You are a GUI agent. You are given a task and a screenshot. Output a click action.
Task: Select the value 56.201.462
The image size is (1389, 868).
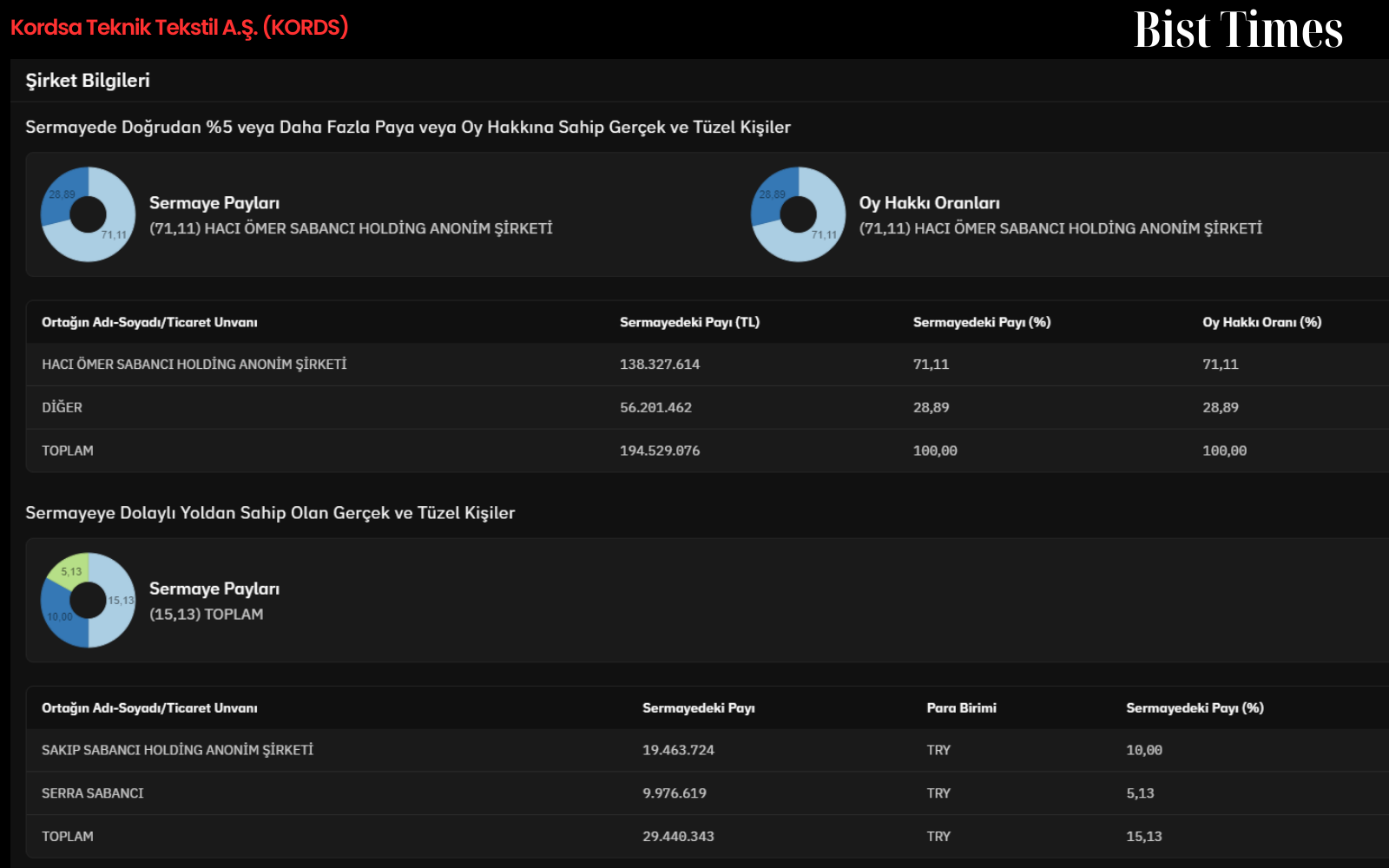pyautogui.click(x=655, y=408)
